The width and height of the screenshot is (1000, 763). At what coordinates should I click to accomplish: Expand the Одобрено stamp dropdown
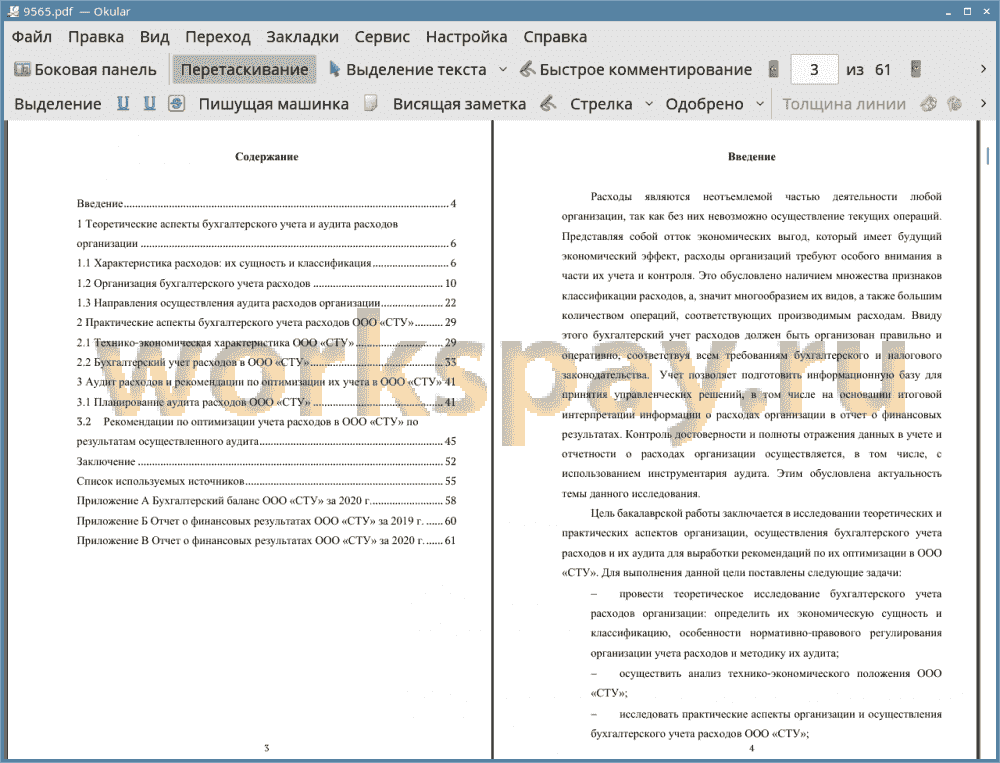click(760, 104)
